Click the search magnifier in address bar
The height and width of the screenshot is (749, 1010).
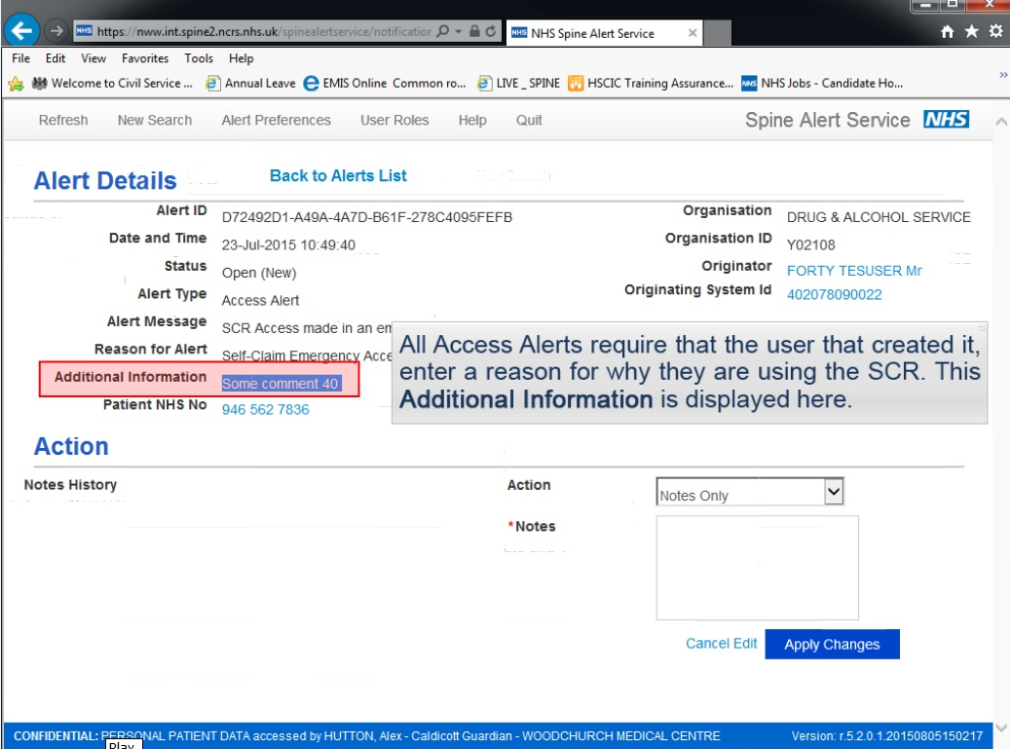[443, 31]
